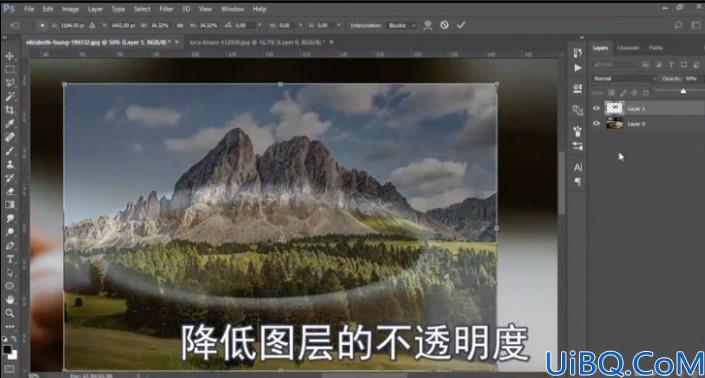Viewport: 705px width, 378px height.
Task: Open the Character panel icon
Action: [x=578, y=168]
